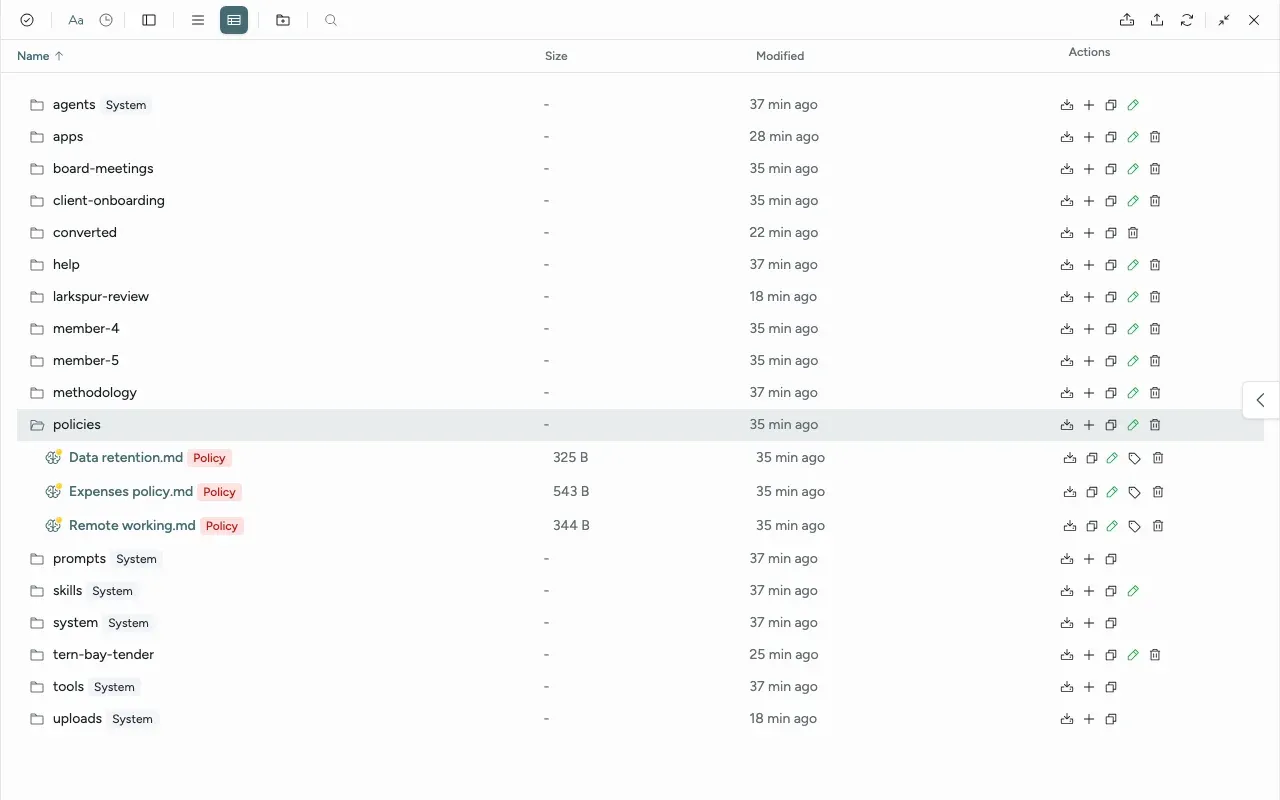The height and width of the screenshot is (800, 1280).
Task: Click the Size column header
Action: (556, 56)
